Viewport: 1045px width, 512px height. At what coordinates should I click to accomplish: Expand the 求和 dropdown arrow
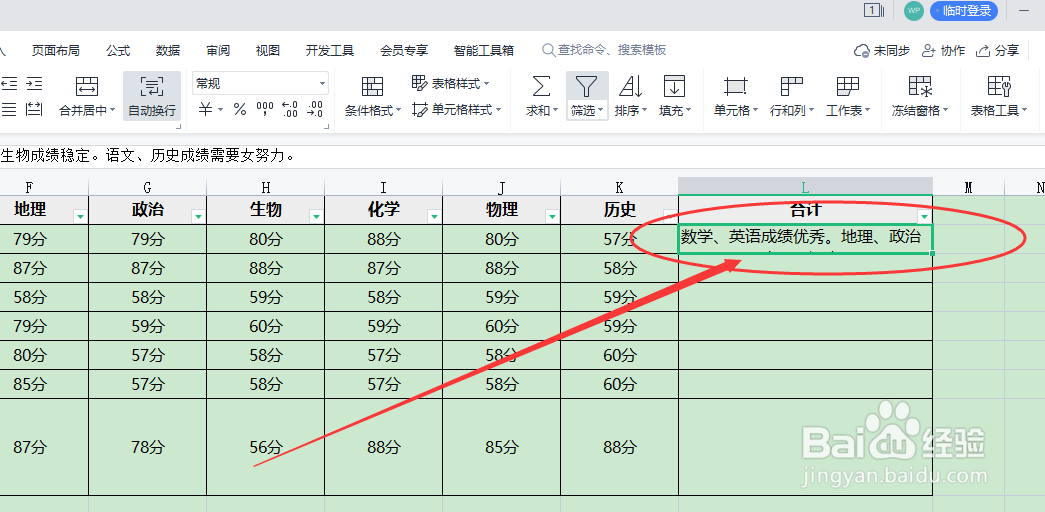pyautogui.click(x=555, y=111)
